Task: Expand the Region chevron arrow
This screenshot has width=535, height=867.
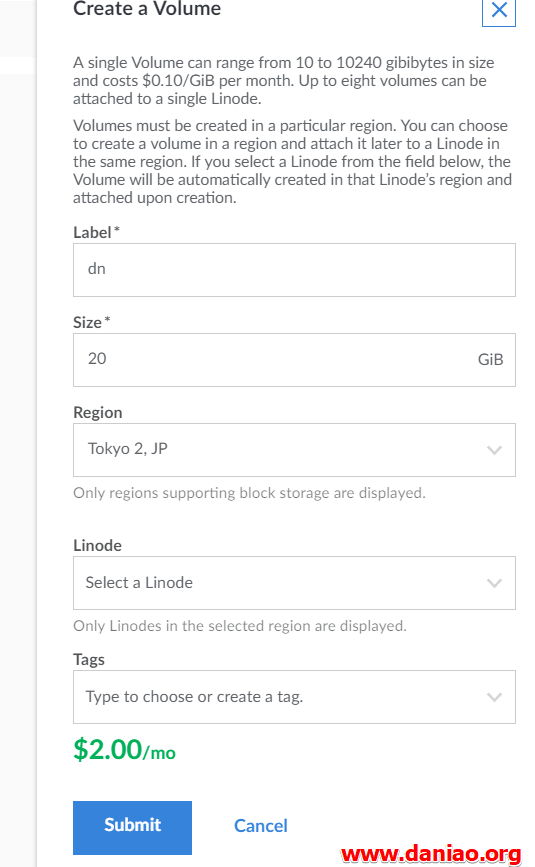Action: tap(494, 450)
